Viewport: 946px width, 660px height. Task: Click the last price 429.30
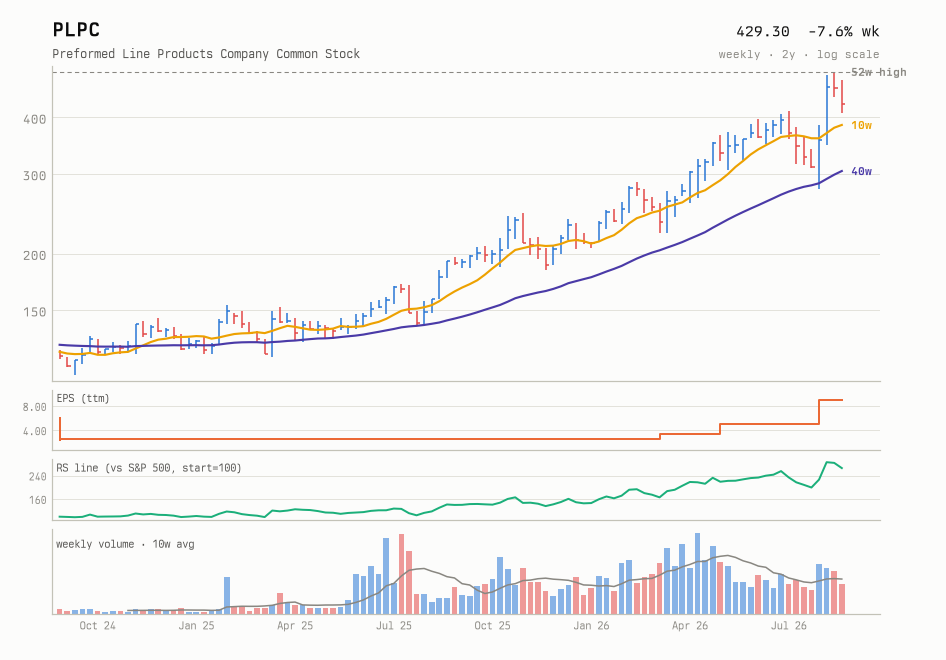(763, 31)
